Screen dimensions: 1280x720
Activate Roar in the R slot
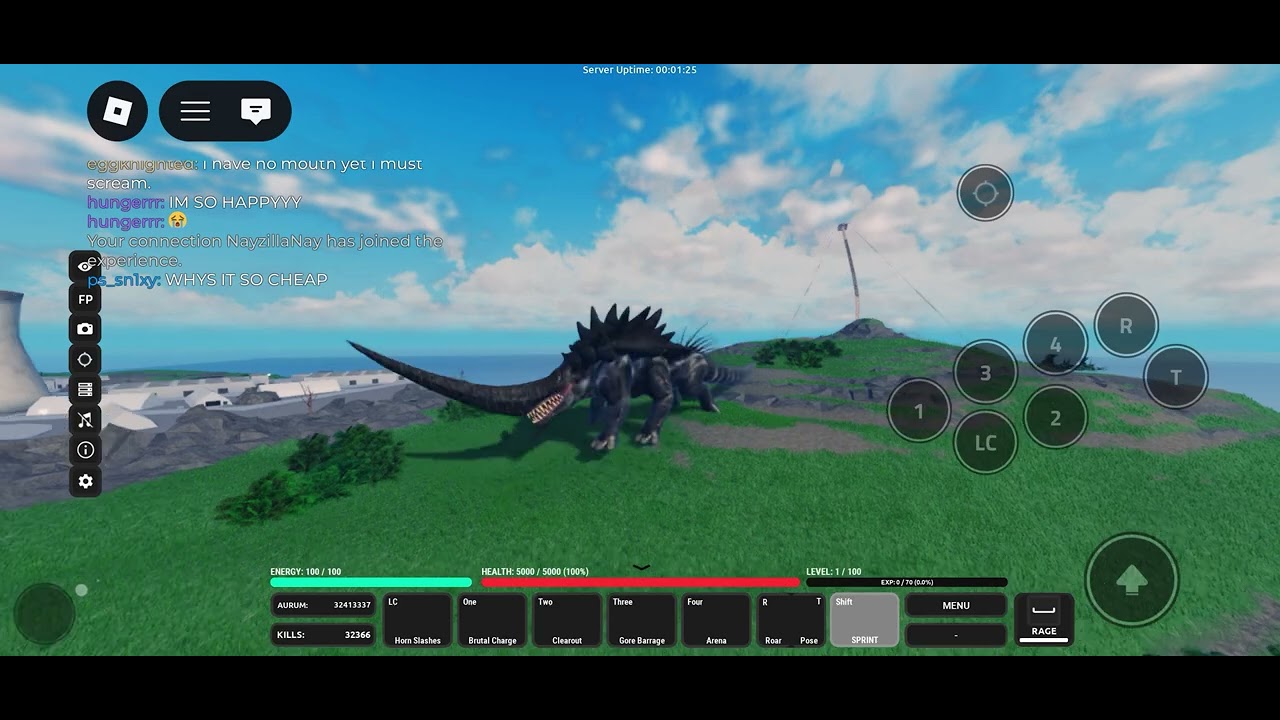click(x=773, y=620)
